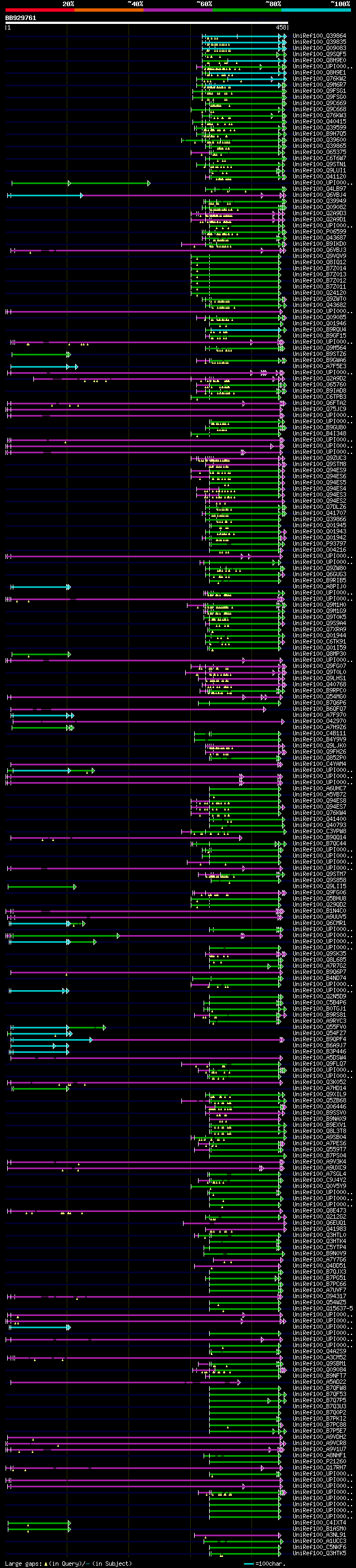Select the label UniRef100_A7F5E3
The height and width of the screenshot is (1568, 356).
click(x=319, y=366)
